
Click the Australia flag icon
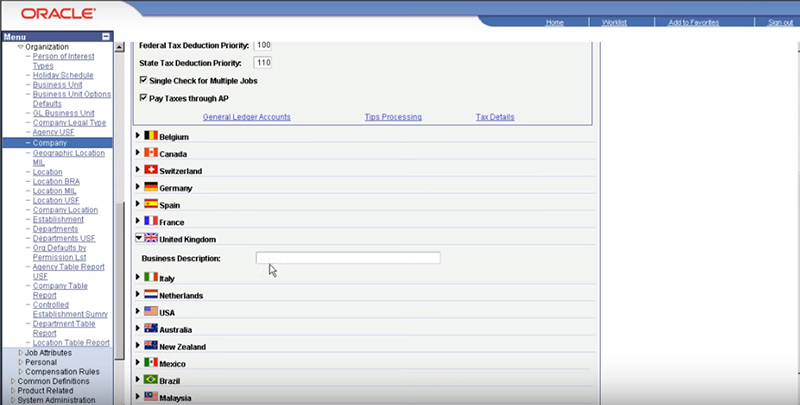151,328
